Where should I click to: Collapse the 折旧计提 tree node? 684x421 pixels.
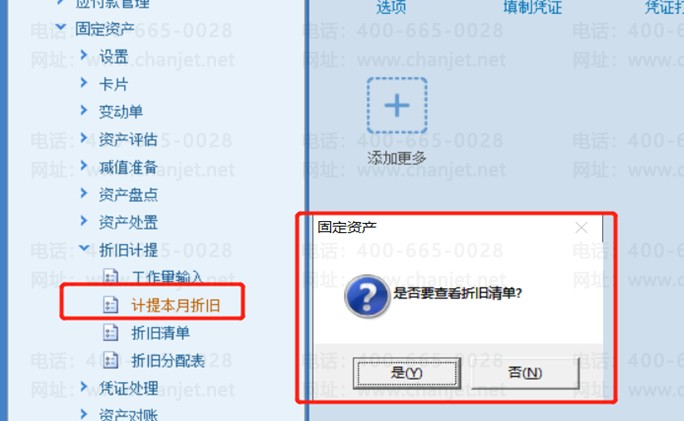(x=84, y=248)
